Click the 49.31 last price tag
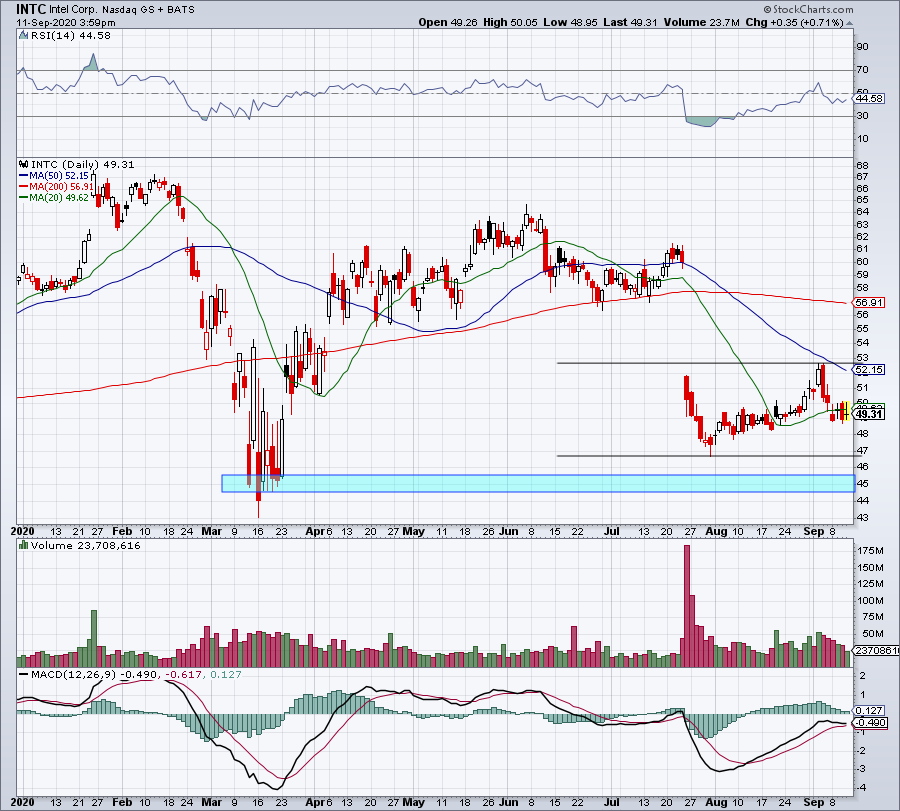 click(x=869, y=414)
